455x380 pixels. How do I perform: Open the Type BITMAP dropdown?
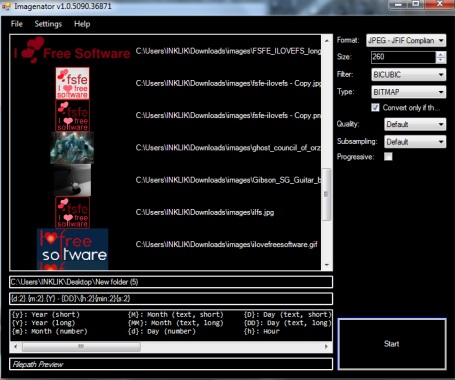point(409,92)
